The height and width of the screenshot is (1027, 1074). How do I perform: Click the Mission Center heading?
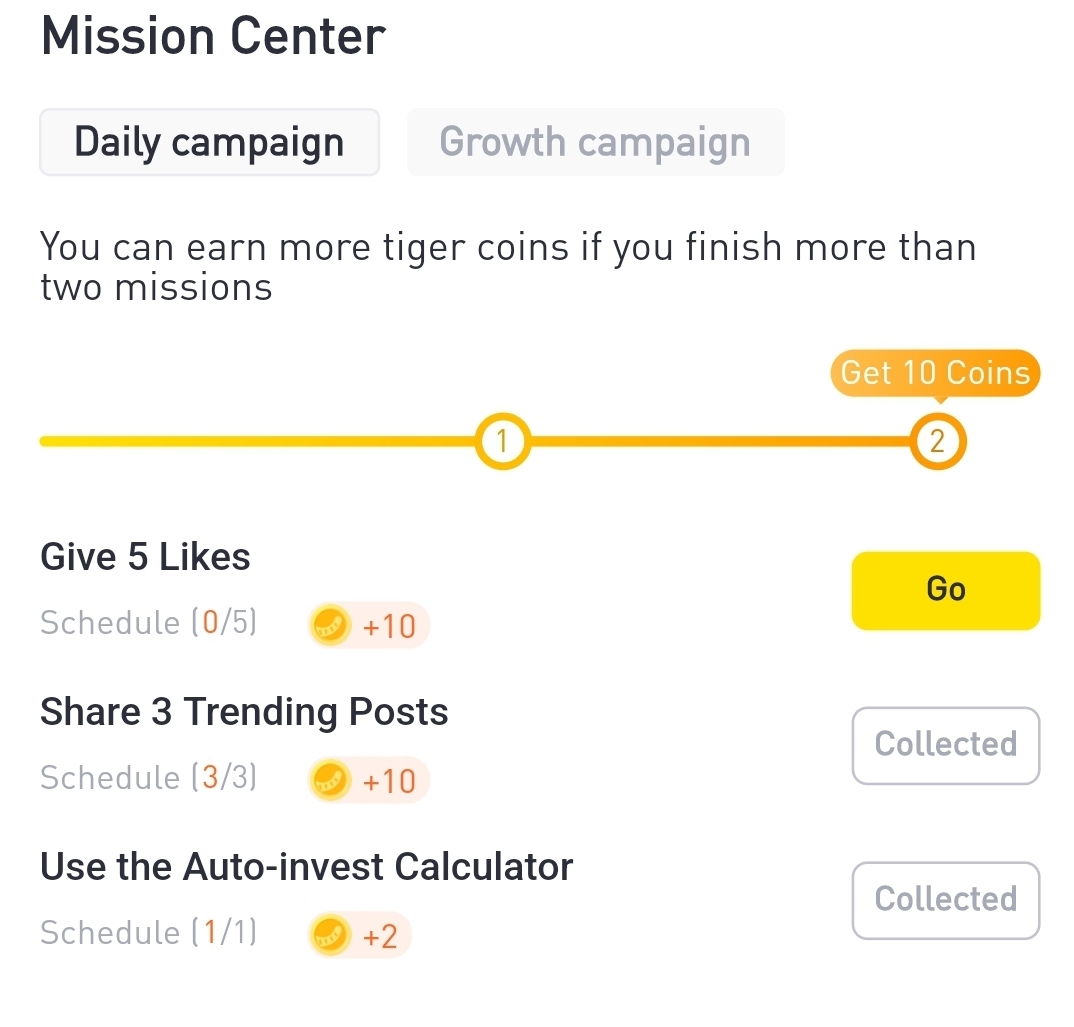(212, 37)
